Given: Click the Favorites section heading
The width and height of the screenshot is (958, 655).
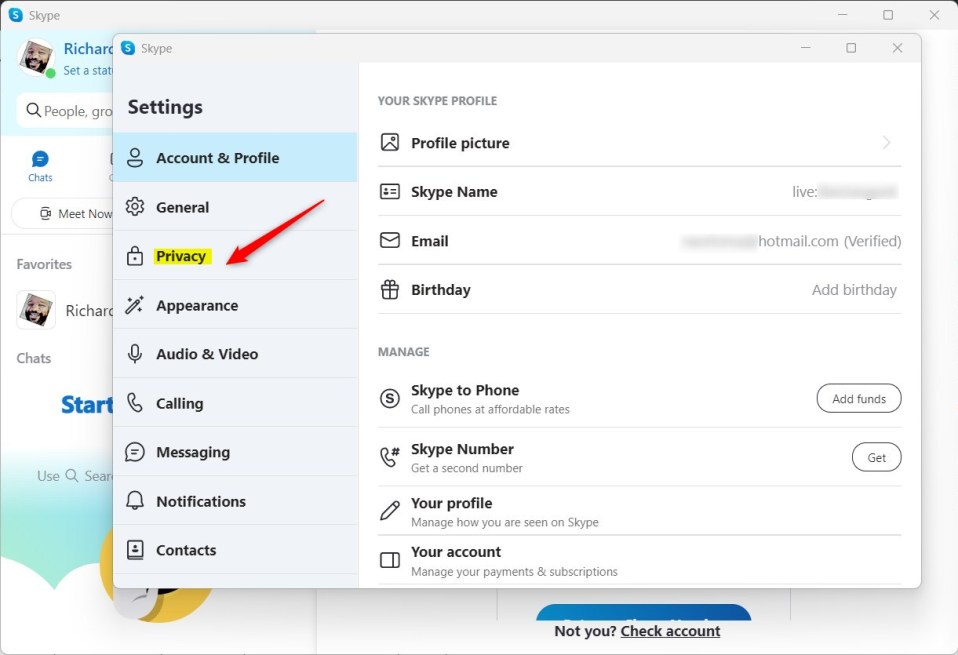Looking at the screenshot, I should coord(44,264).
